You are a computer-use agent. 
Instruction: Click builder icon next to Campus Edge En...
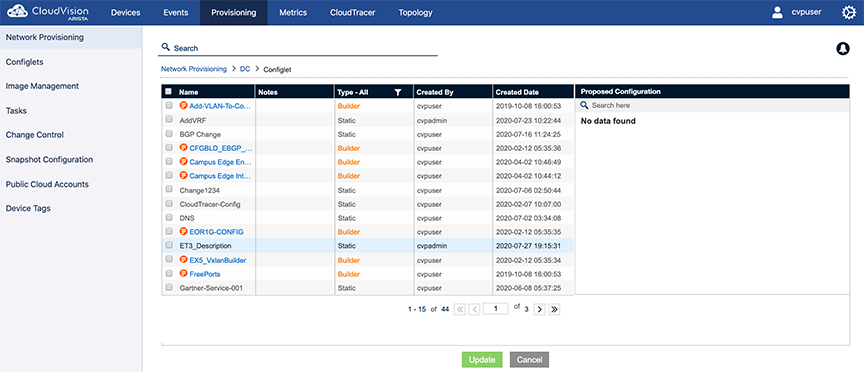(x=183, y=162)
